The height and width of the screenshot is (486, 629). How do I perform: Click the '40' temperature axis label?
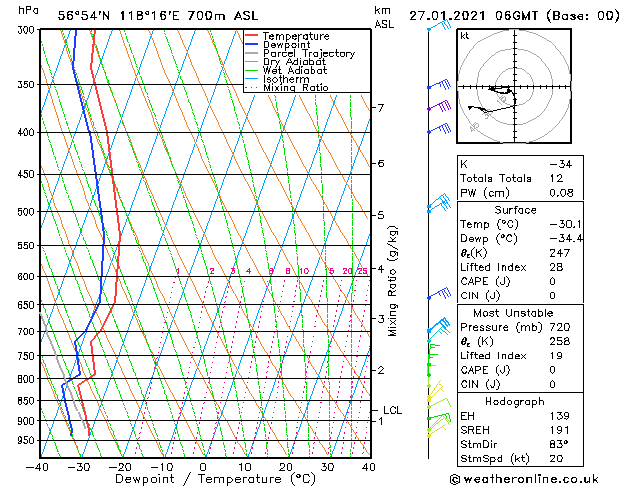[x=368, y=467]
